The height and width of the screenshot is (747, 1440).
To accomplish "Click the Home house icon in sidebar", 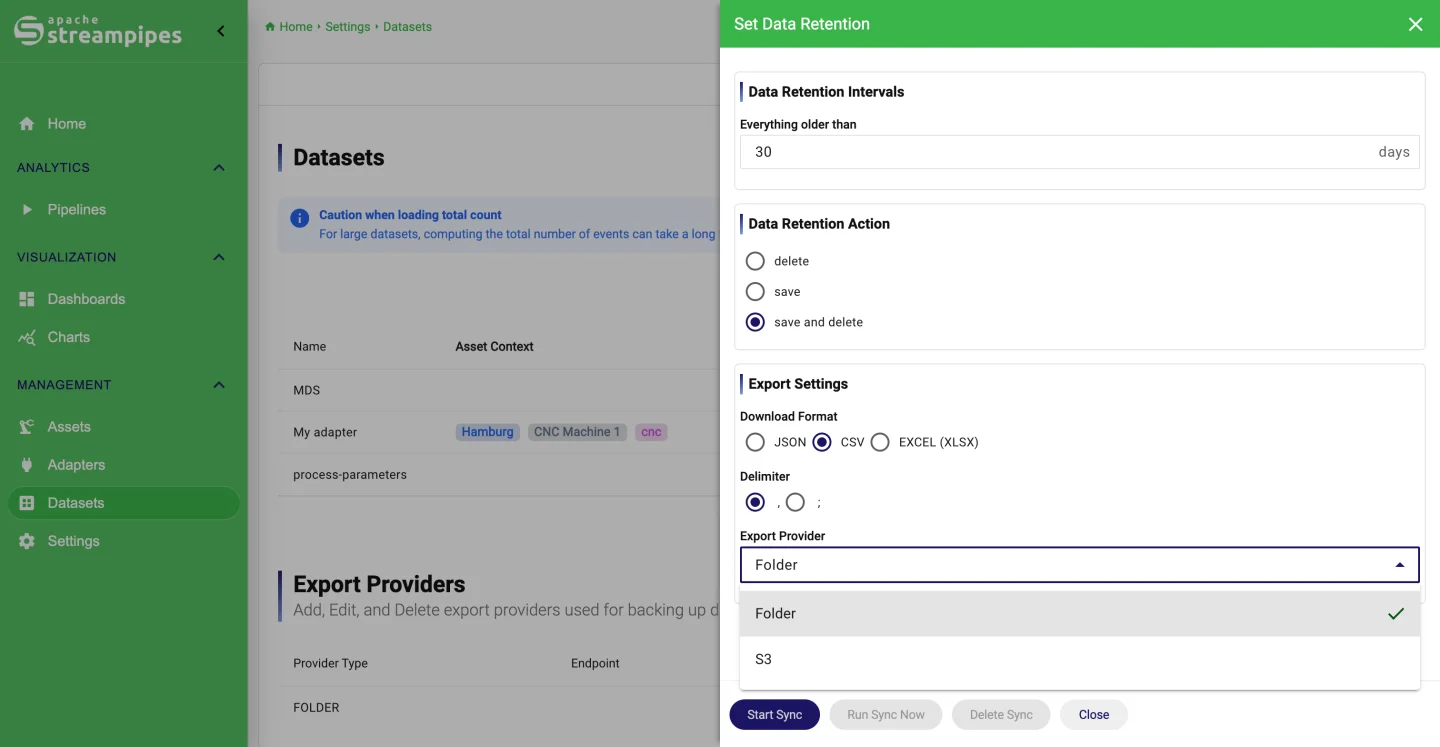I will pyautogui.click(x=27, y=124).
